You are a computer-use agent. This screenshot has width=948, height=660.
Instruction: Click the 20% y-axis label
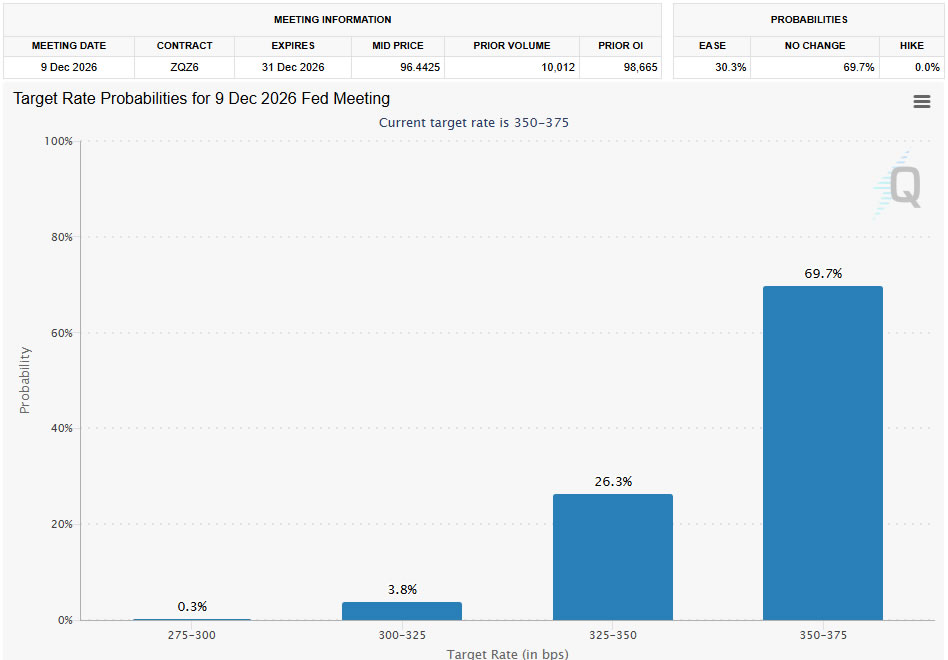[61, 524]
